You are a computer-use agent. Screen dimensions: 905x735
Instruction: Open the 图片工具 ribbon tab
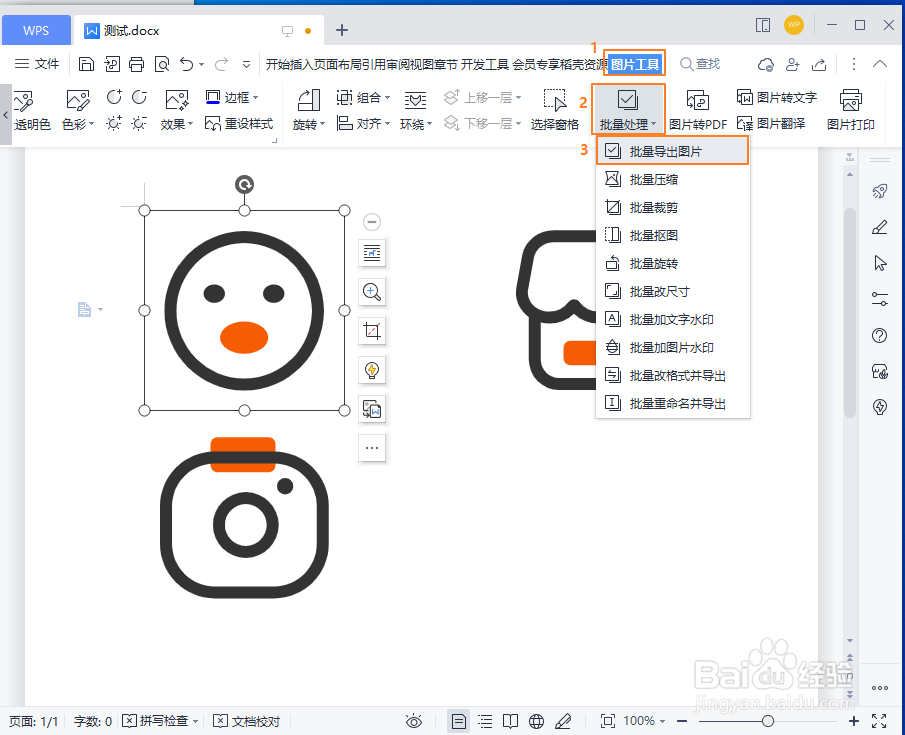click(635, 64)
